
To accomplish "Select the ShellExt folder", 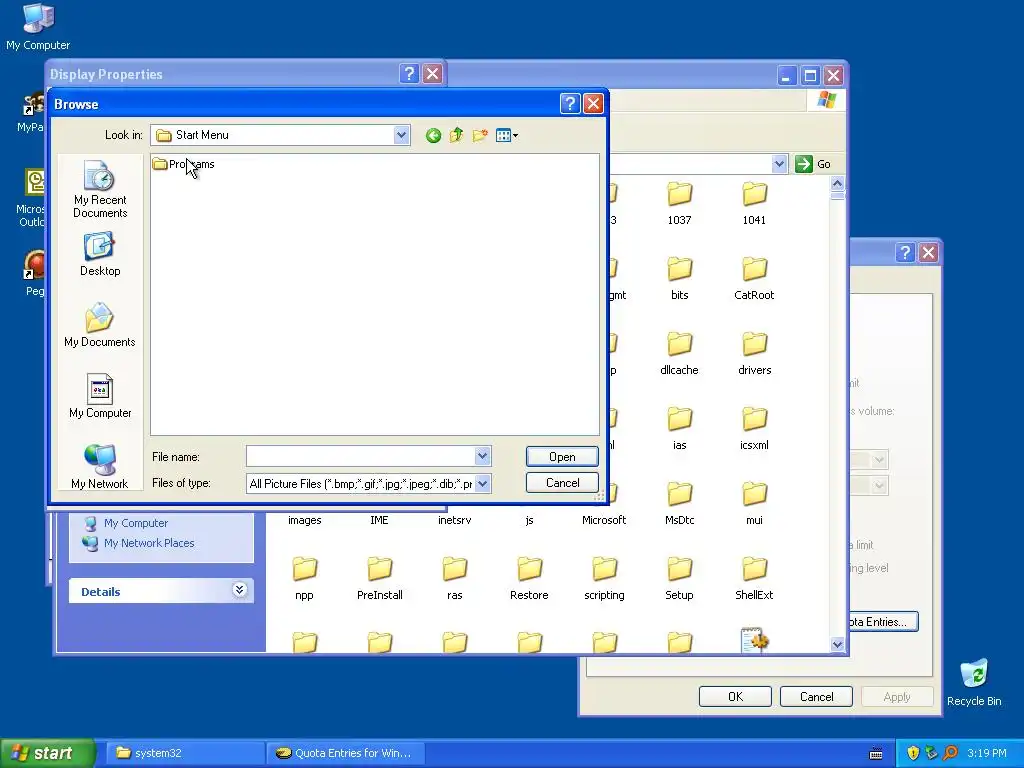I will tap(754, 579).
